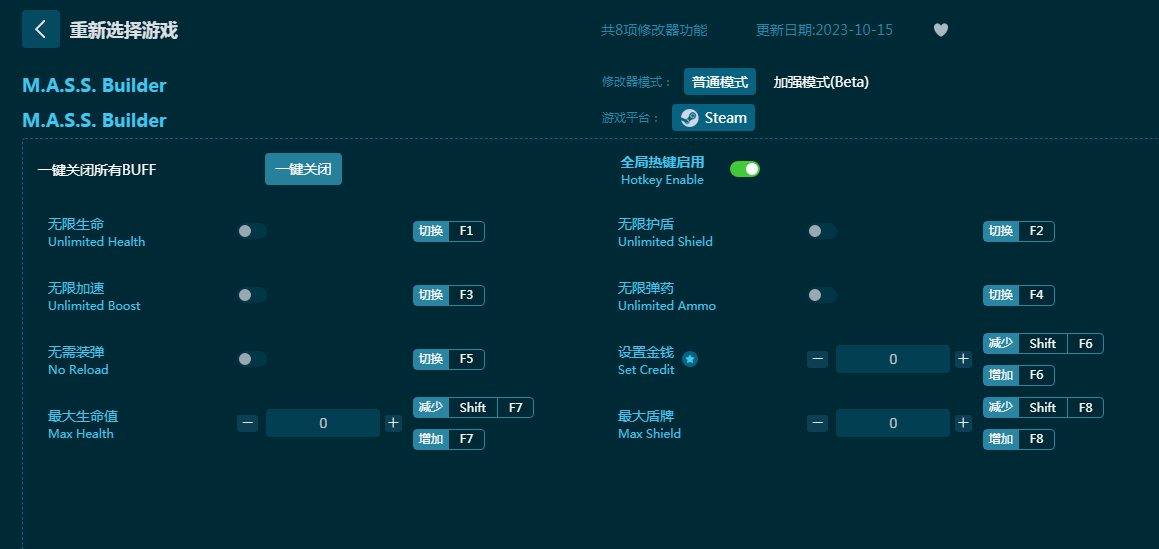Click the F2 toggle hotkey button
Image resolution: width=1159 pixels, height=549 pixels.
pos(1019,231)
